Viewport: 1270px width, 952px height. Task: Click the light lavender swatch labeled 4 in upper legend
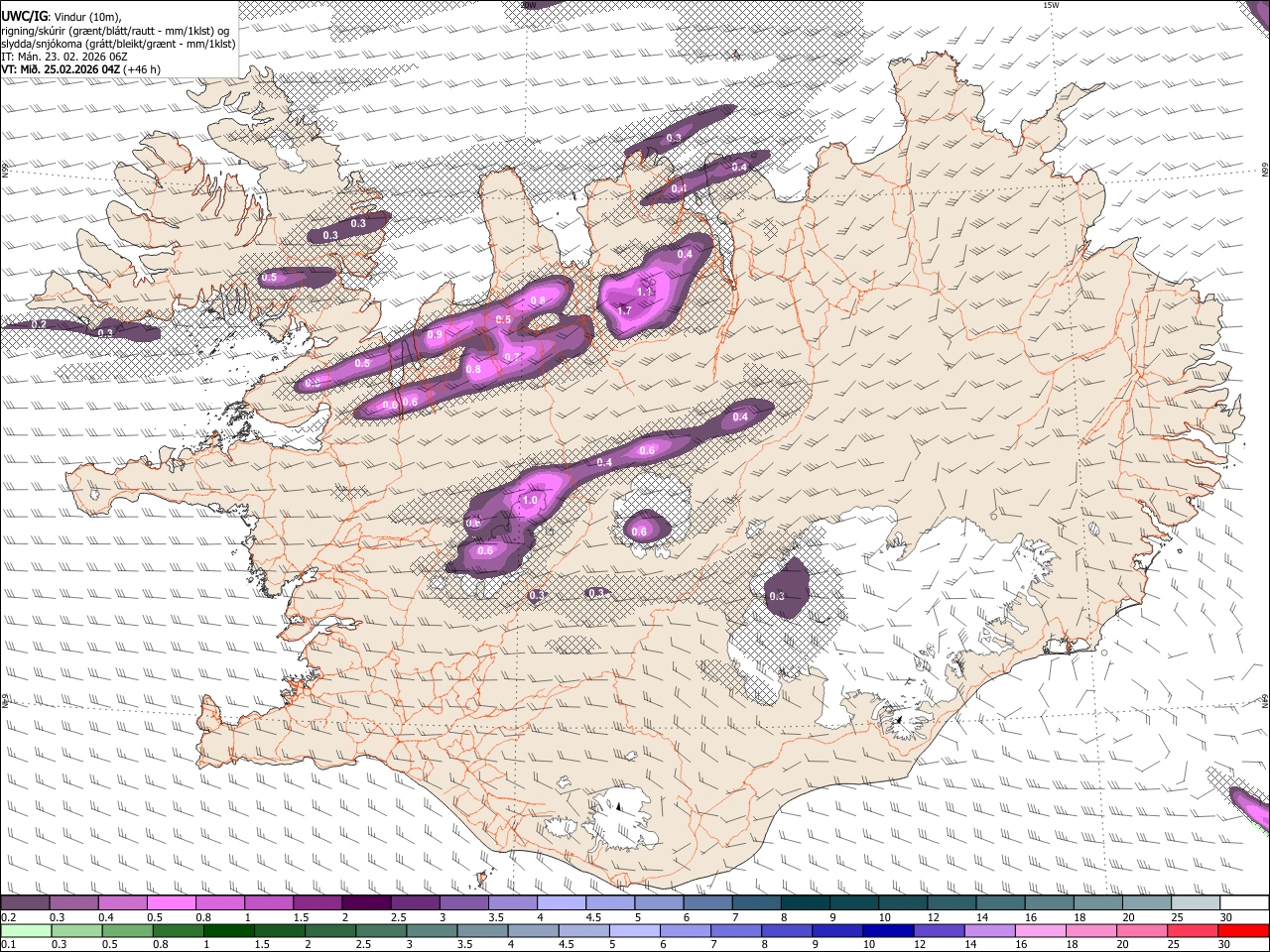562,902
